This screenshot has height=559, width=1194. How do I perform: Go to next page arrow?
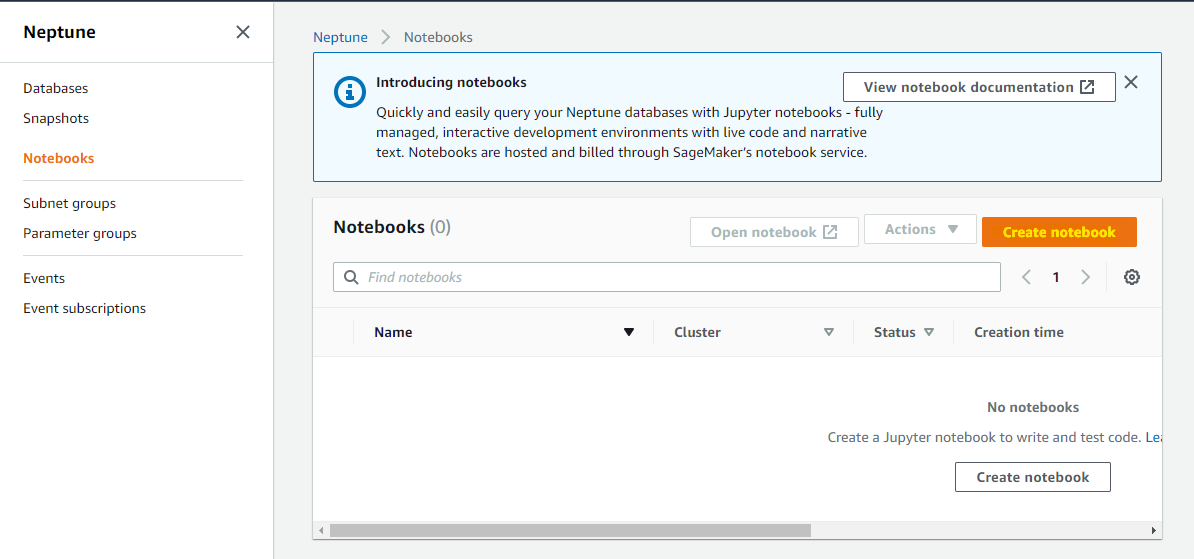pyautogui.click(x=1086, y=277)
